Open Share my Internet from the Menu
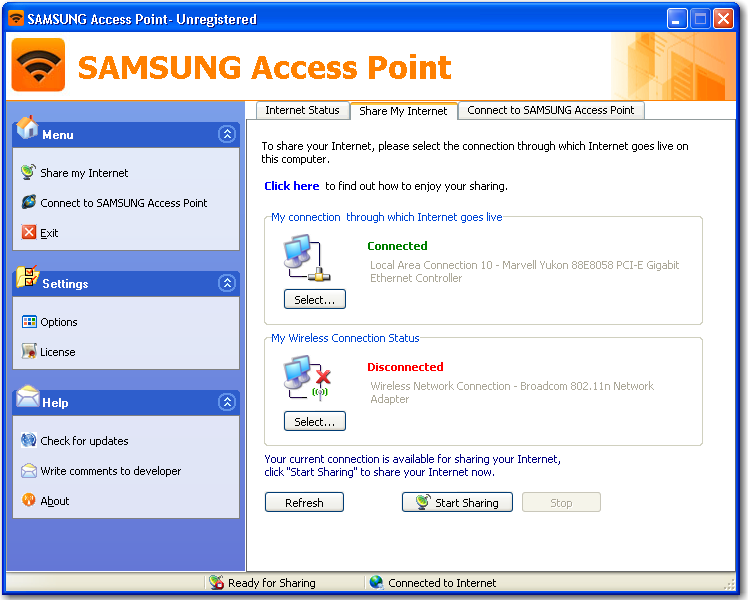The width and height of the screenshot is (748, 600). [84, 173]
